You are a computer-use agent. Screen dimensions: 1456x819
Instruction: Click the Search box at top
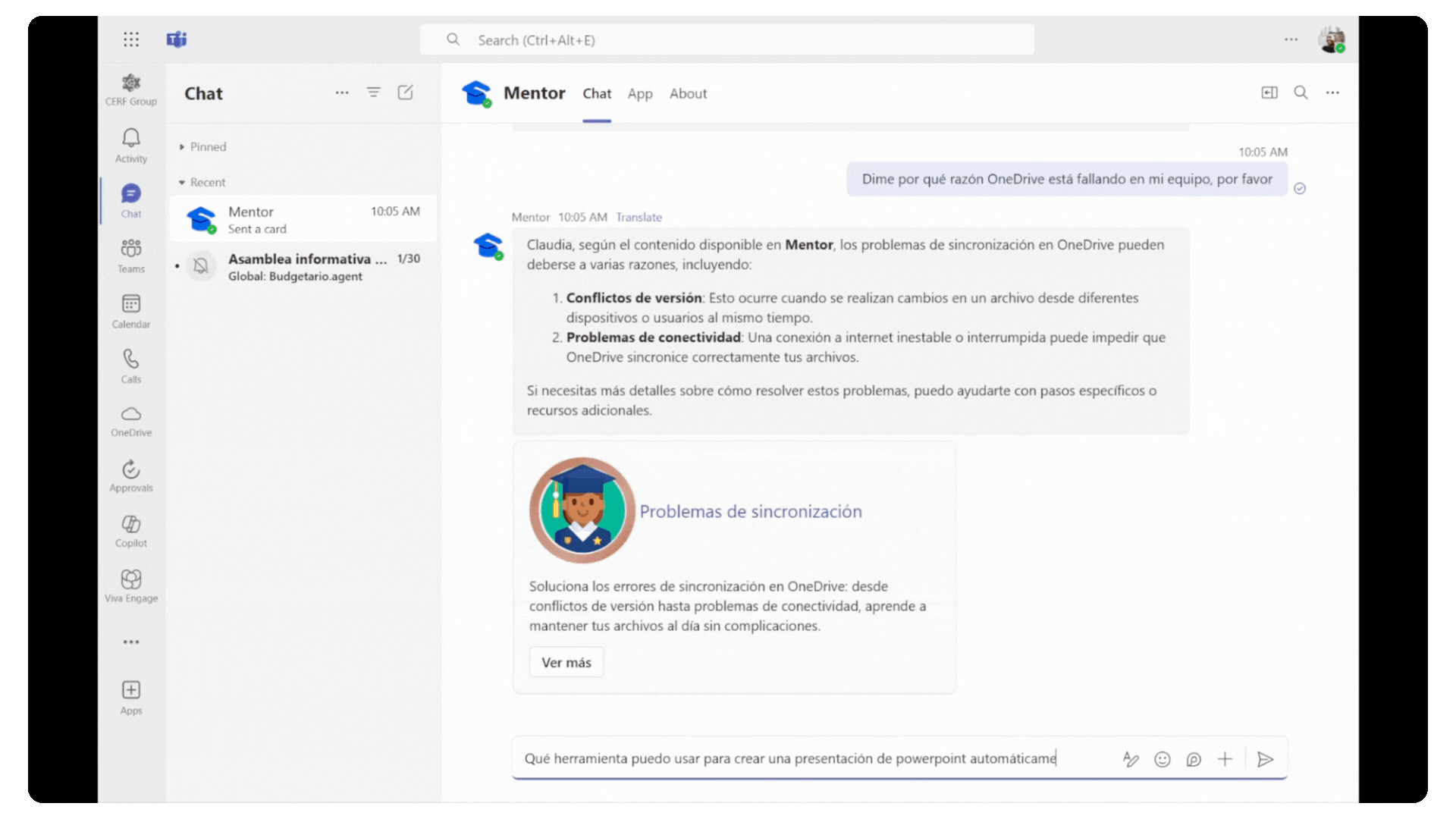pos(726,40)
